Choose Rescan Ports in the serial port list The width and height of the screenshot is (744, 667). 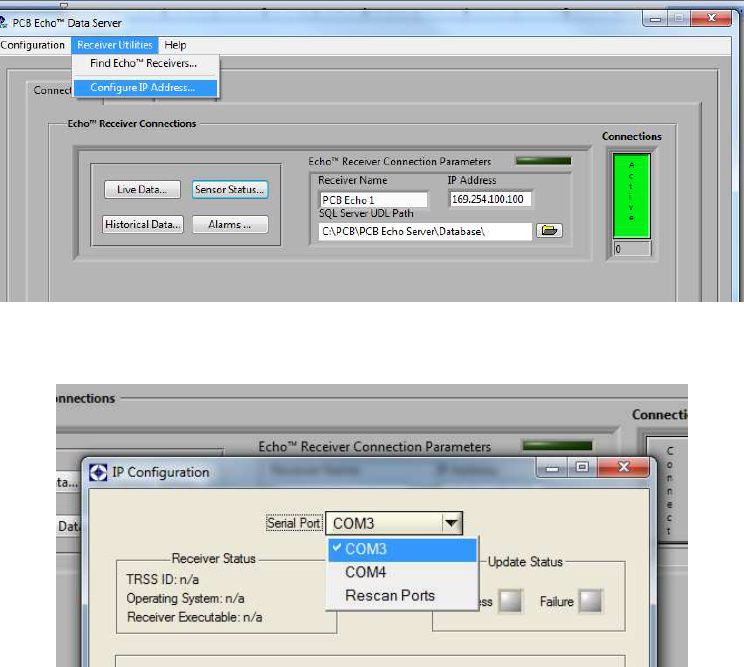402,596
